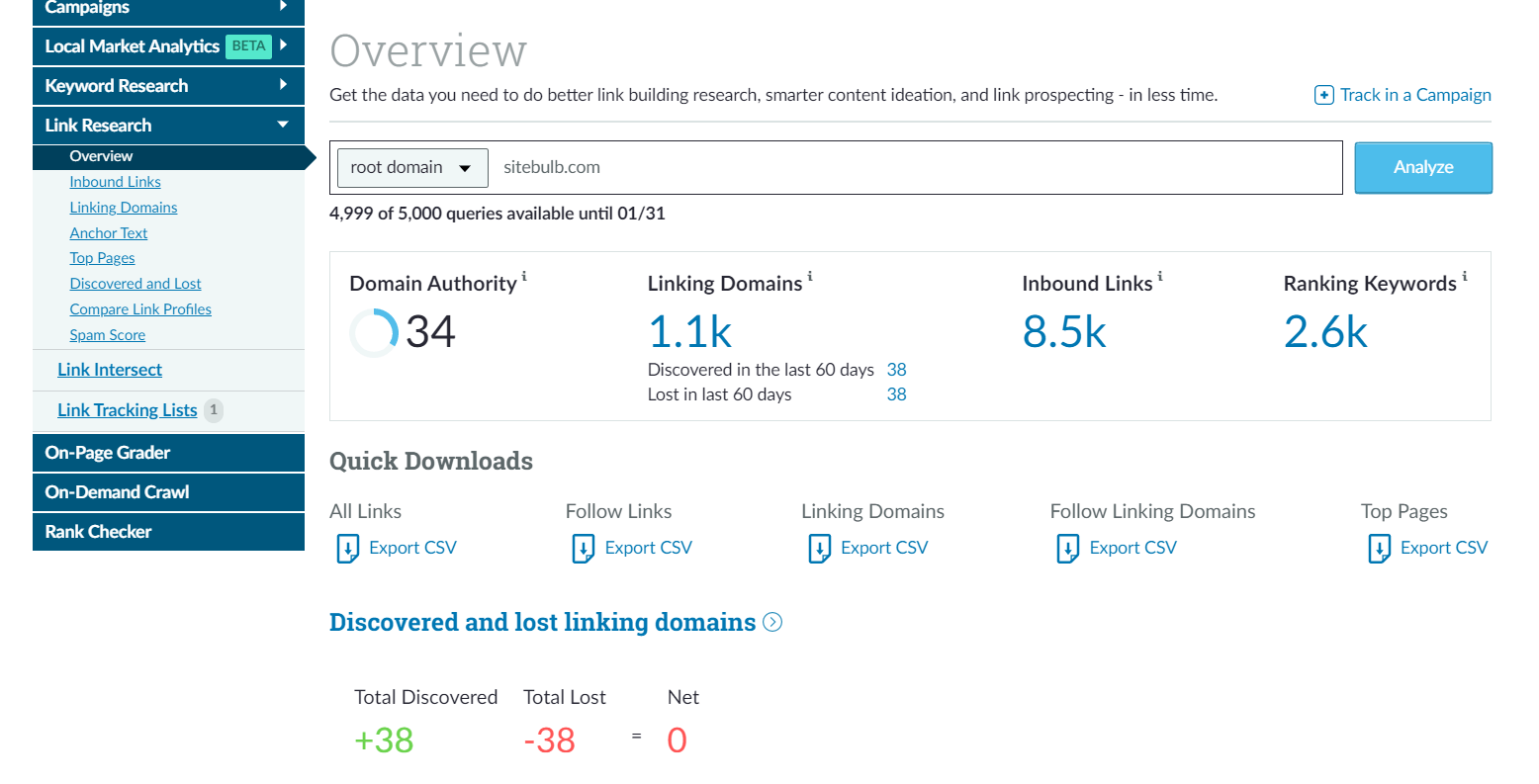Image resolution: width=1539 pixels, height=784 pixels.
Task: Open the Link Tracking Lists link
Action: pos(128,410)
